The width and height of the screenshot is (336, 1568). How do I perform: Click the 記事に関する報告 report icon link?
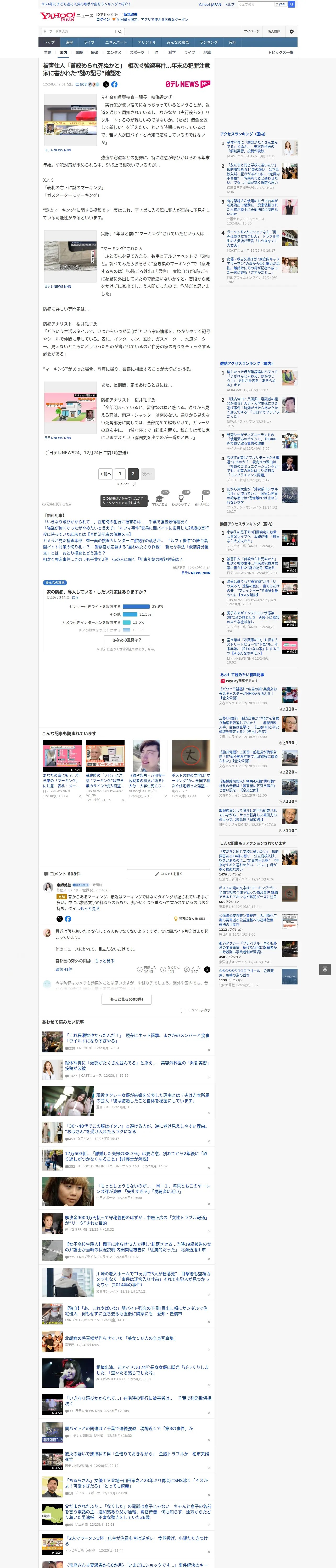(57, 504)
